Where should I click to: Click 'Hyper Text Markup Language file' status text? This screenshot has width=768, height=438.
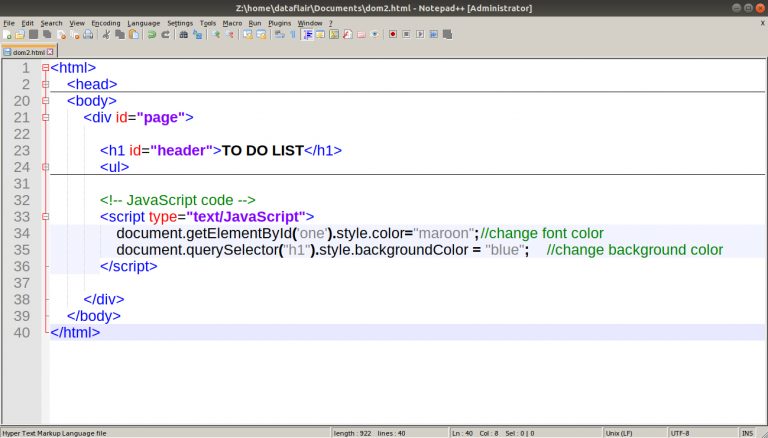54,433
